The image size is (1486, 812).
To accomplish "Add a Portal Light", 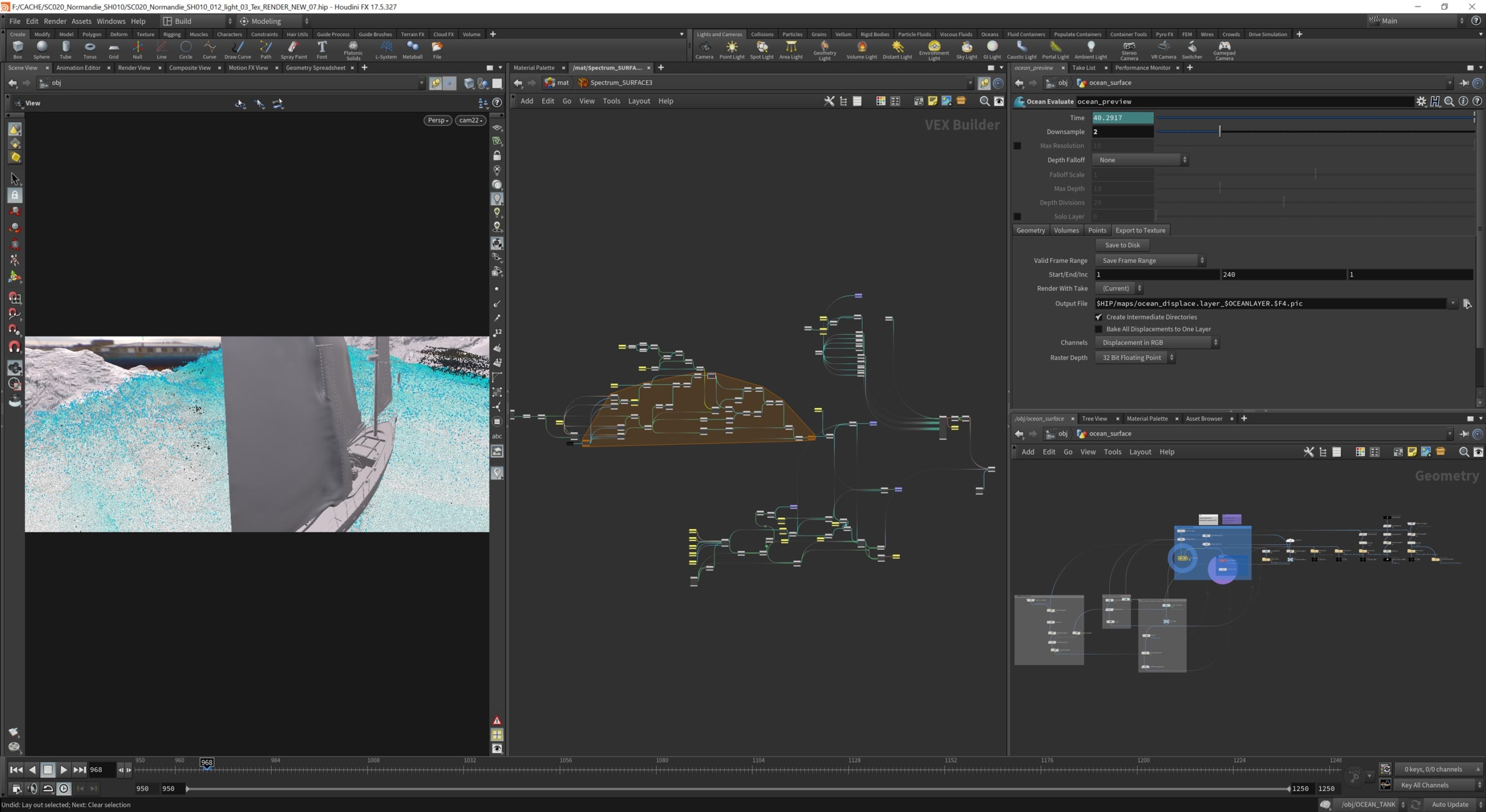I will point(1055,50).
